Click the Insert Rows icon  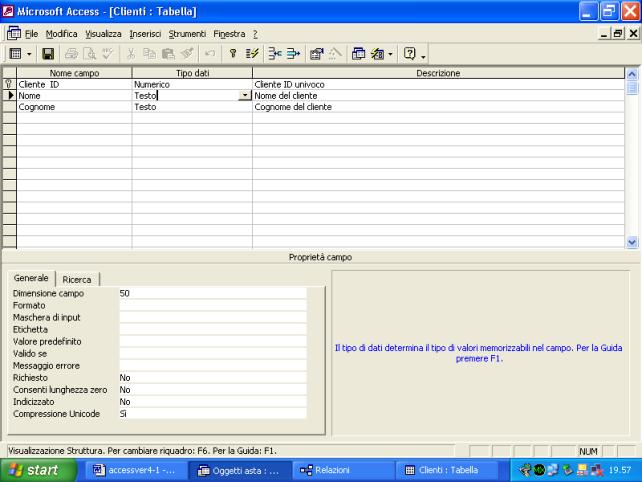point(275,54)
